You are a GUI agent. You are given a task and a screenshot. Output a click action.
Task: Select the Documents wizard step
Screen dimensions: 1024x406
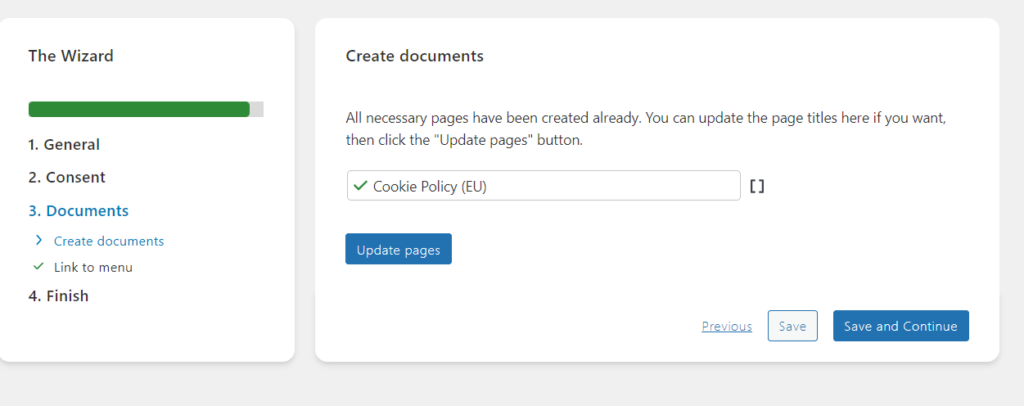coord(78,211)
